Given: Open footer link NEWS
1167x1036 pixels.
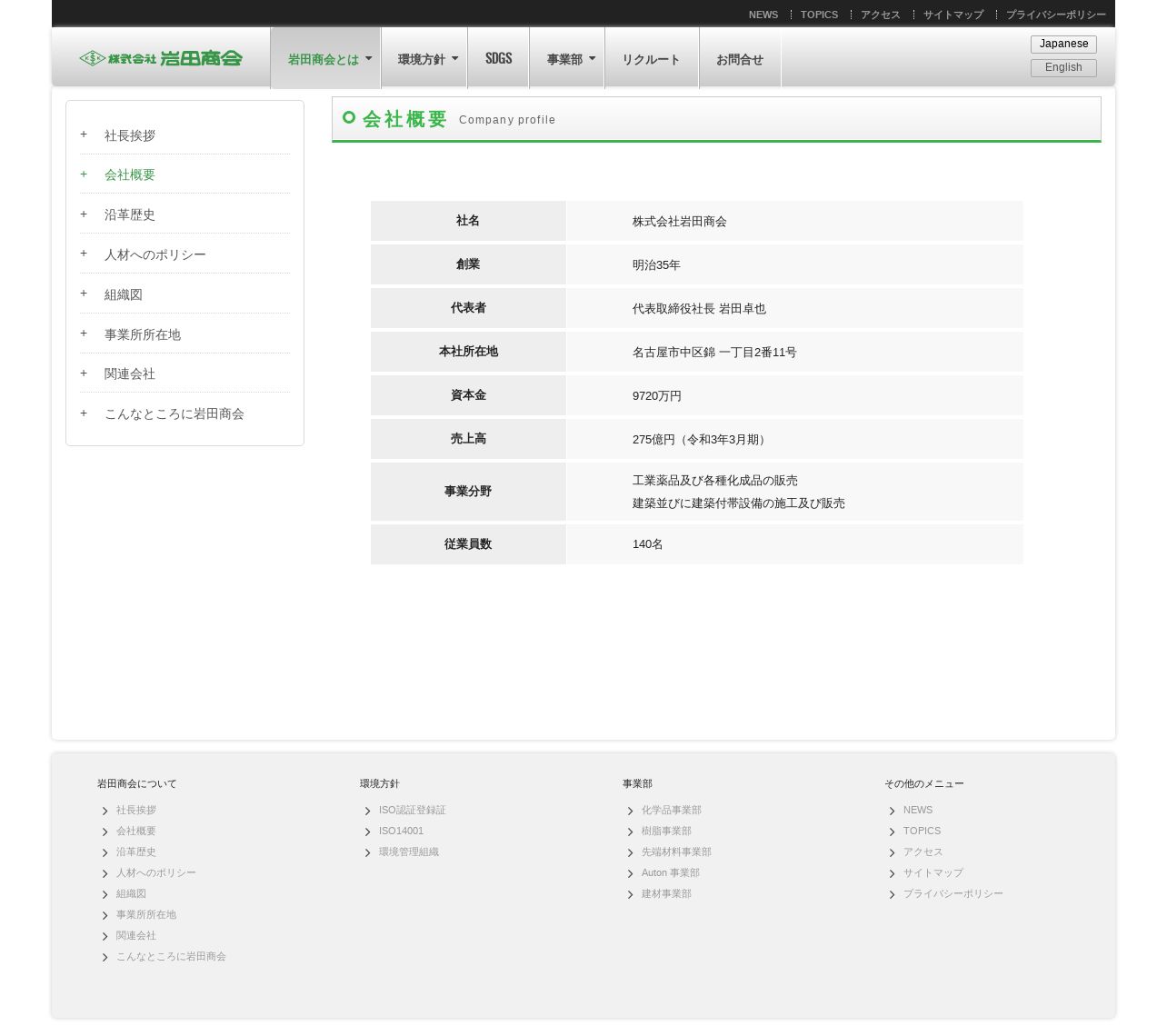Looking at the screenshot, I should click(x=918, y=810).
